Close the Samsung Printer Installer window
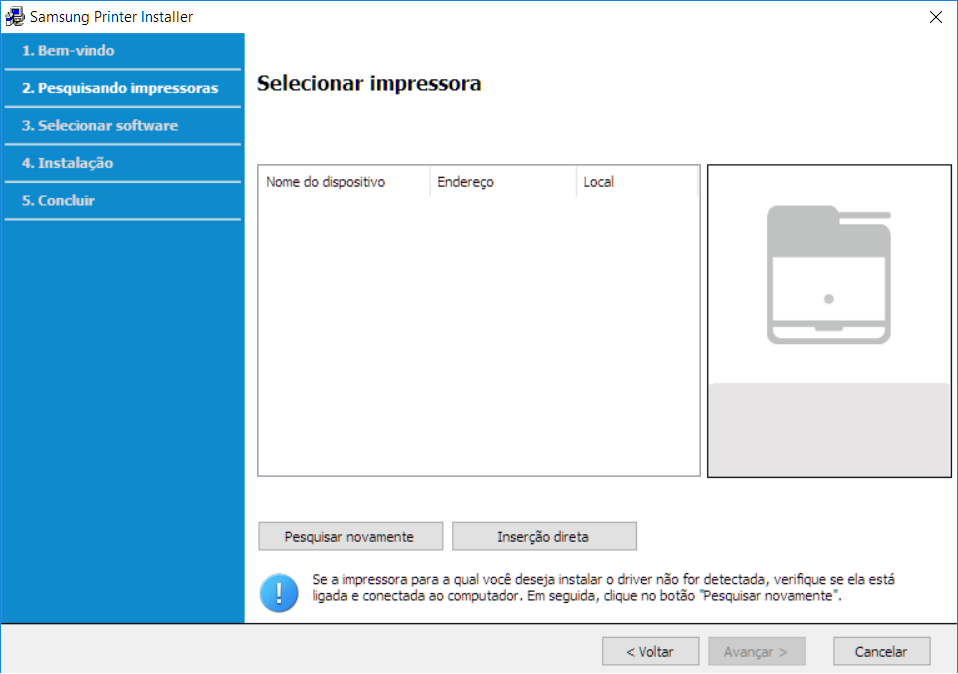 click(x=935, y=17)
